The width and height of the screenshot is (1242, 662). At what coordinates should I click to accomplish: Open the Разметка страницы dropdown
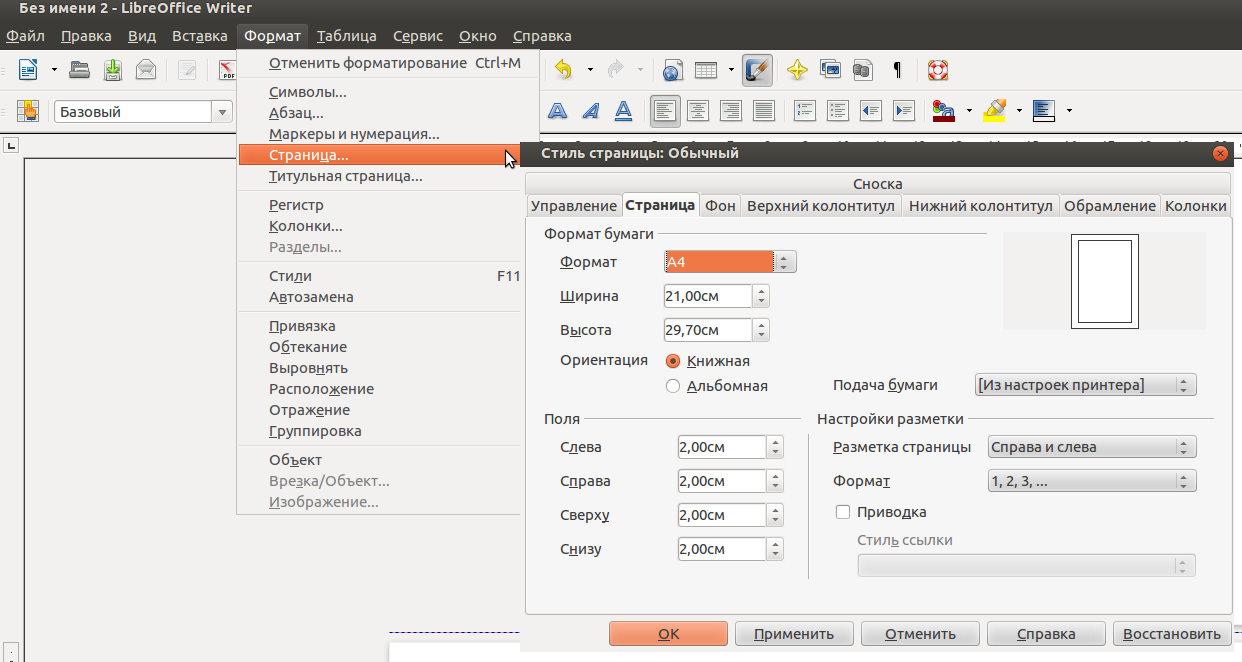coord(1091,447)
